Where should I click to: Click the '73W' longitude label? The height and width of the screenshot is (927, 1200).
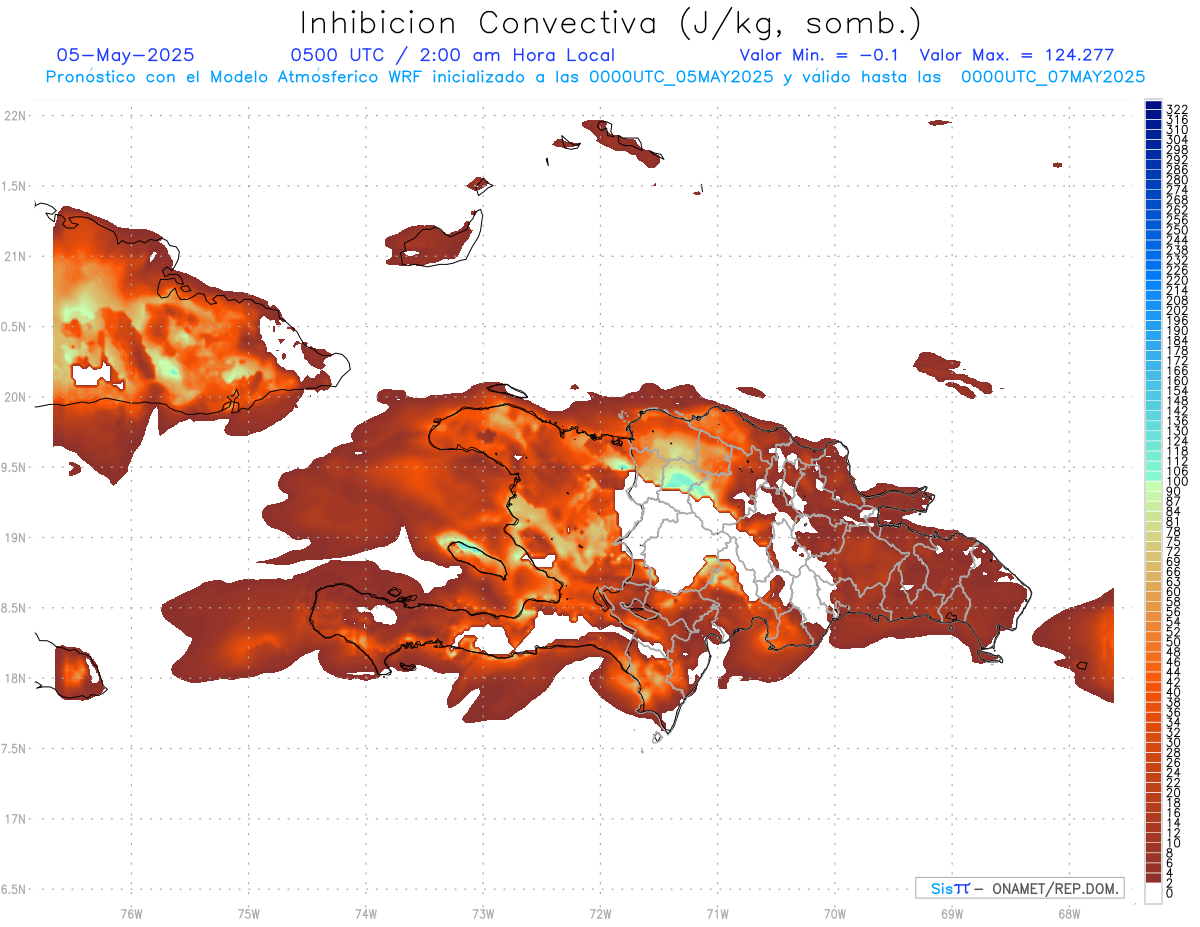(483, 913)
